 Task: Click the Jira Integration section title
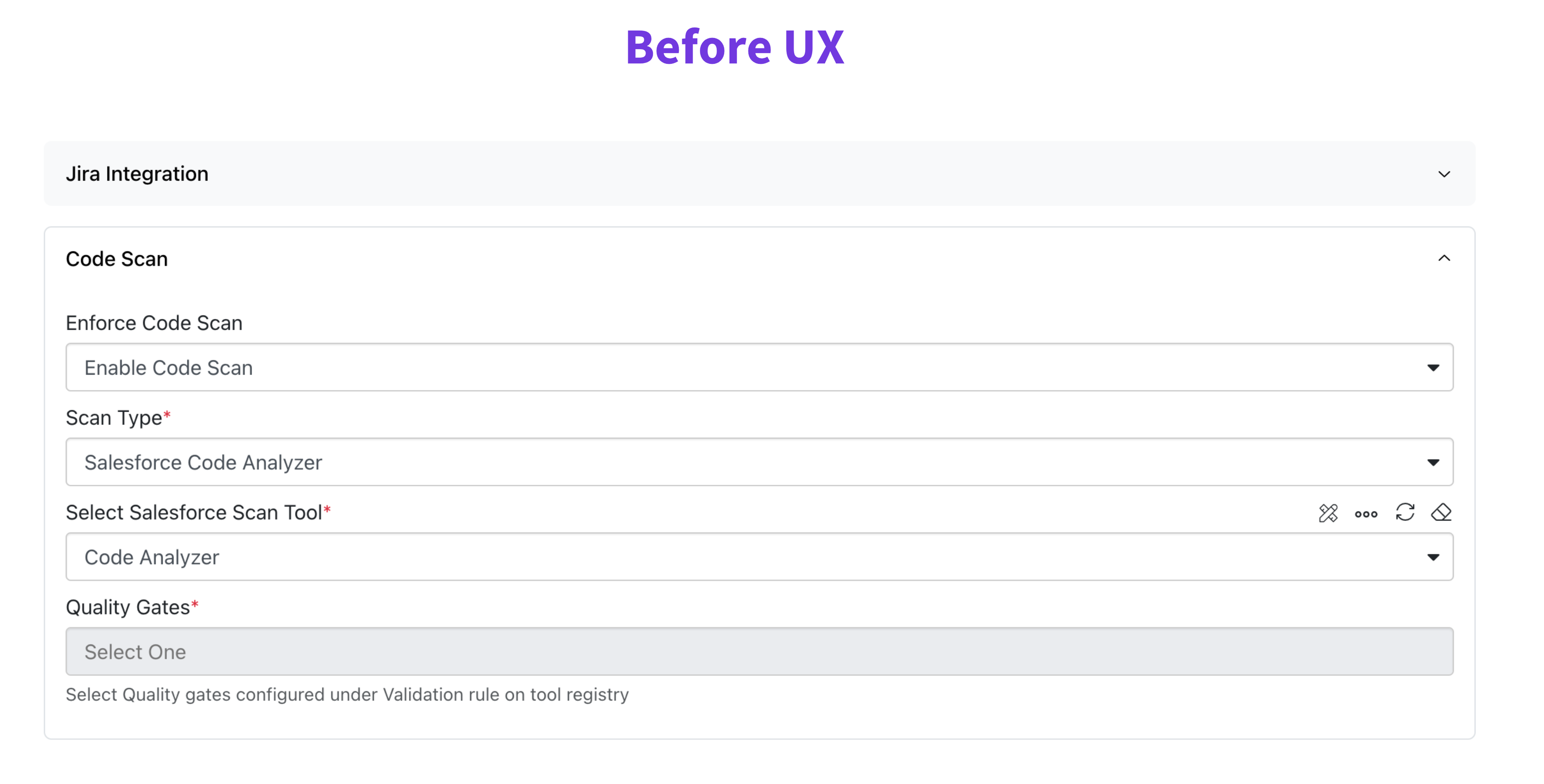click(x=137, y=174)
